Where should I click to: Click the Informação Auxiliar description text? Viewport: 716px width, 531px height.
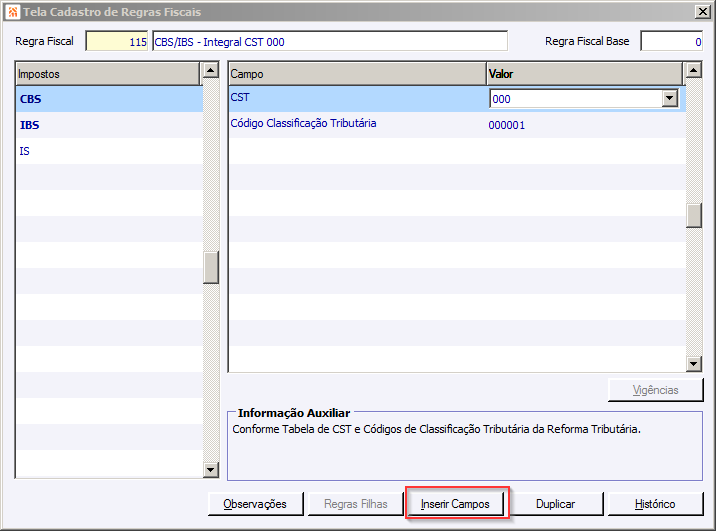pyautogui.click(x=437, y=429)
